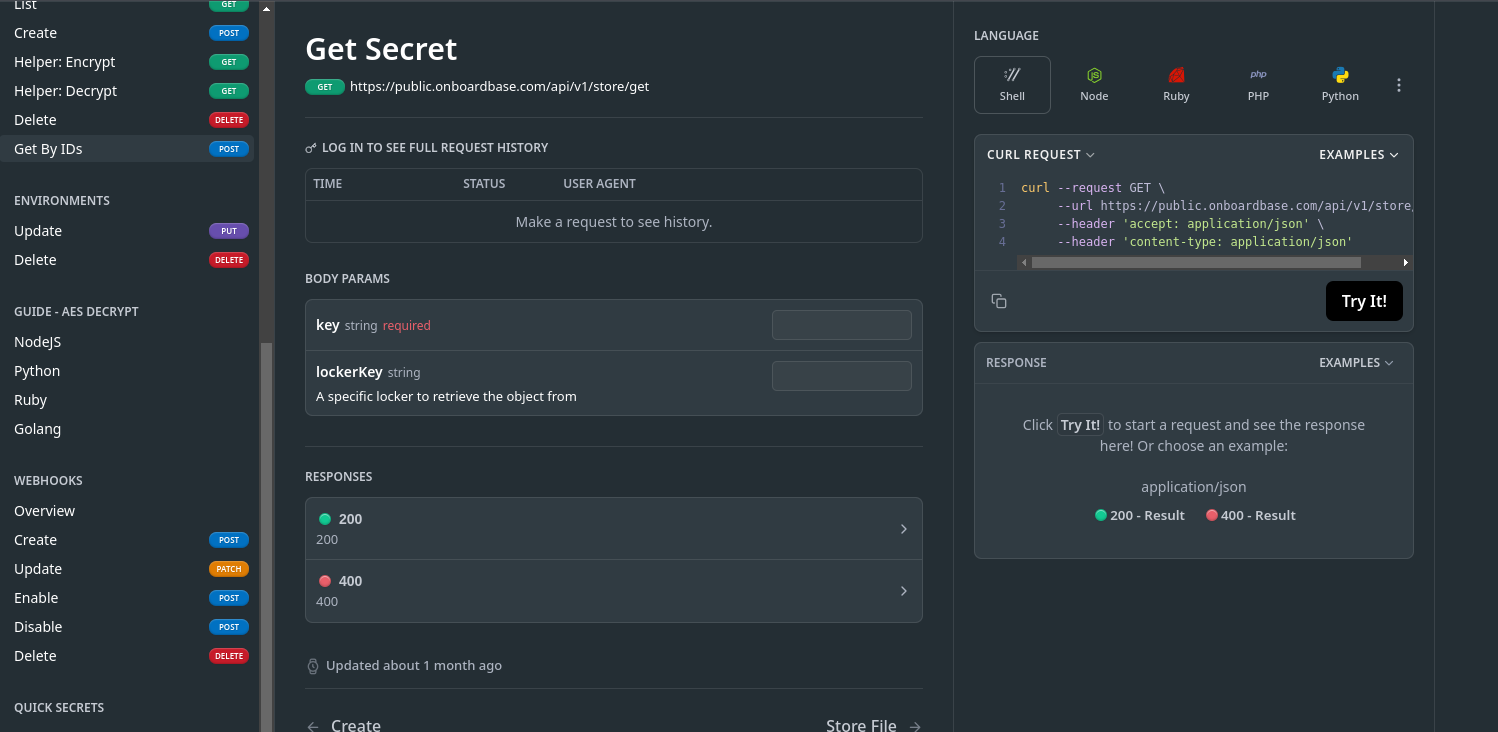
Task: Go to previous page Create
Action: (343, 726)
